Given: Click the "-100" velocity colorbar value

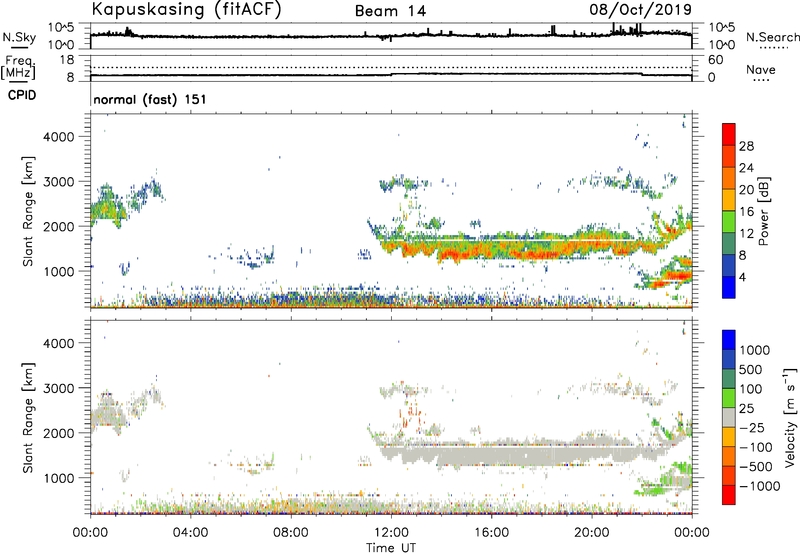Looking at the screenshot, I should coord(756,447).
